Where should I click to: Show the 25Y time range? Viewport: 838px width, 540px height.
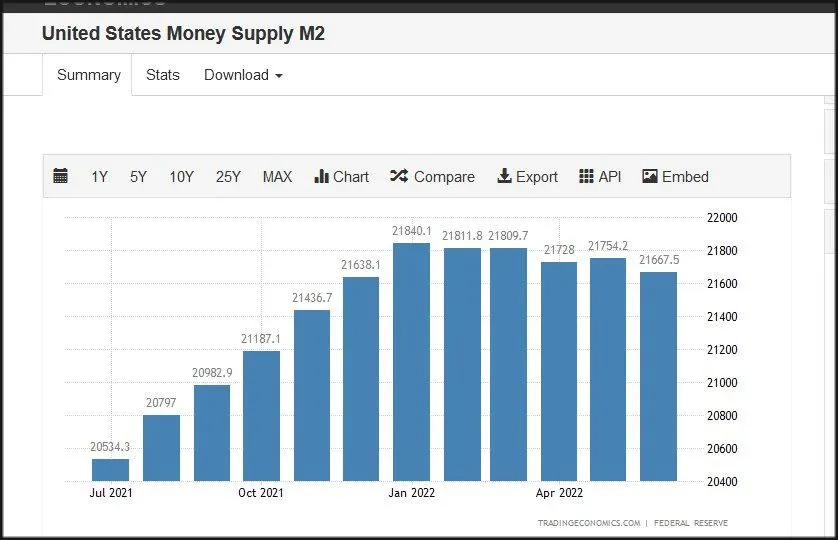(x=228, y=177)
